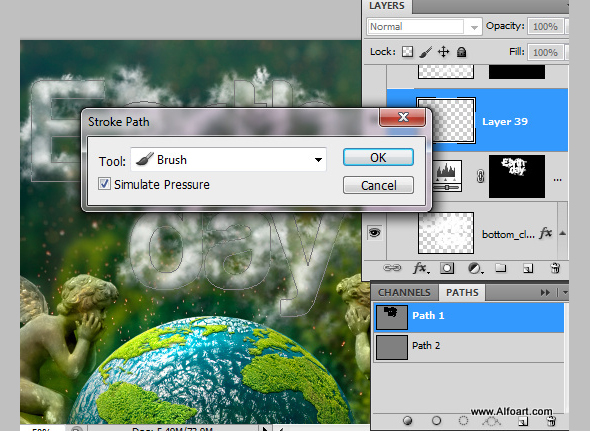The width and height of the screenshot is (590, 431).
Task: Click Create new layer icon in Layers panel
Action: [x=528, y=268]
